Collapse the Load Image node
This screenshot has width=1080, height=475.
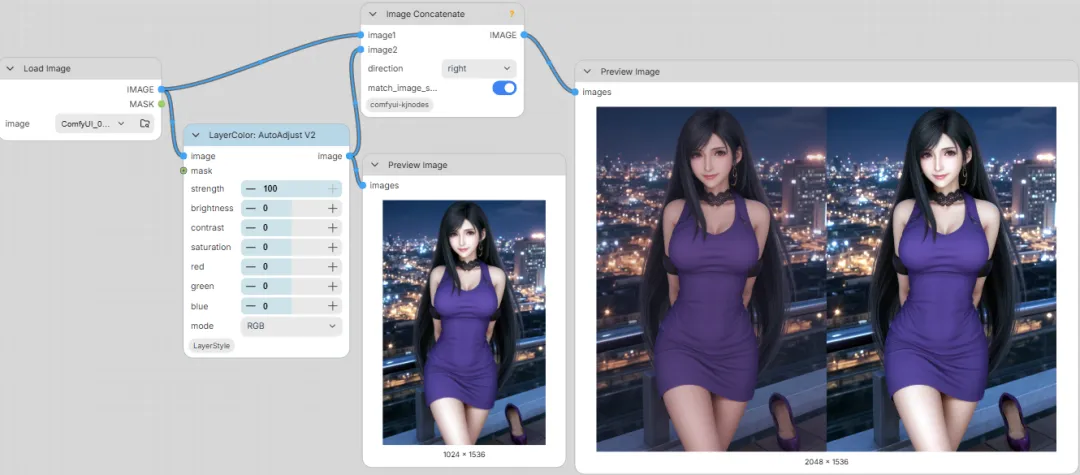coord(11,69)
